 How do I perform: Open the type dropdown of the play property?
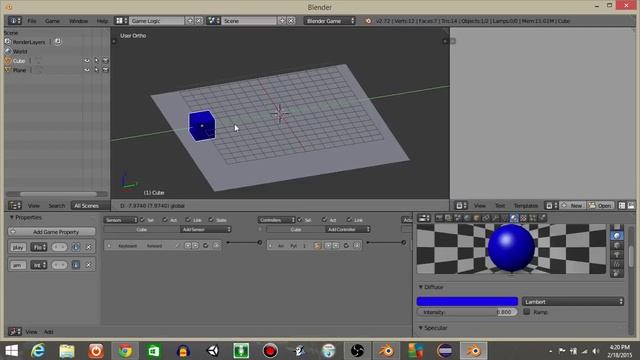point(39,247)
